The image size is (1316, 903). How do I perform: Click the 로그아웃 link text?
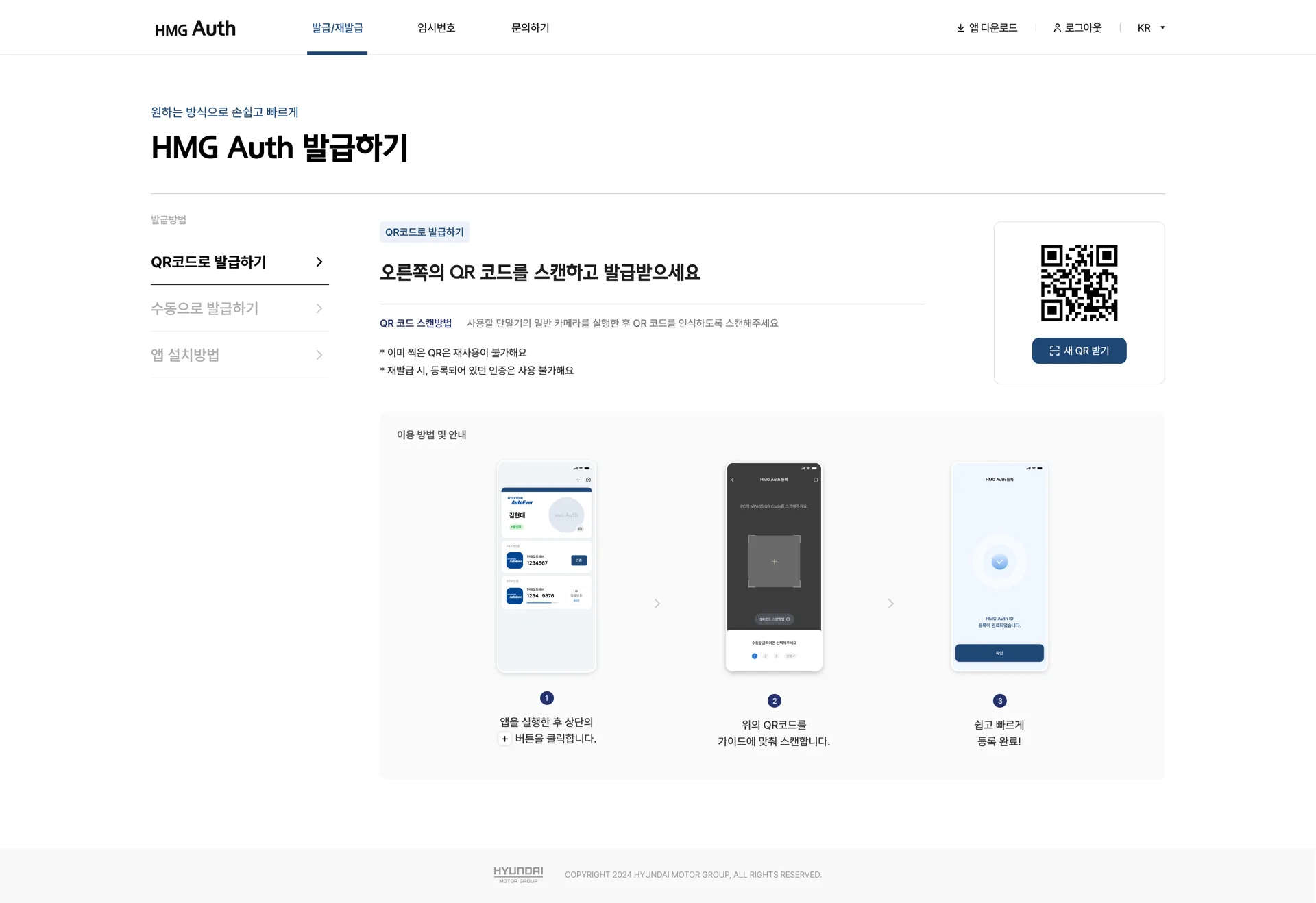coord(1083,27)
